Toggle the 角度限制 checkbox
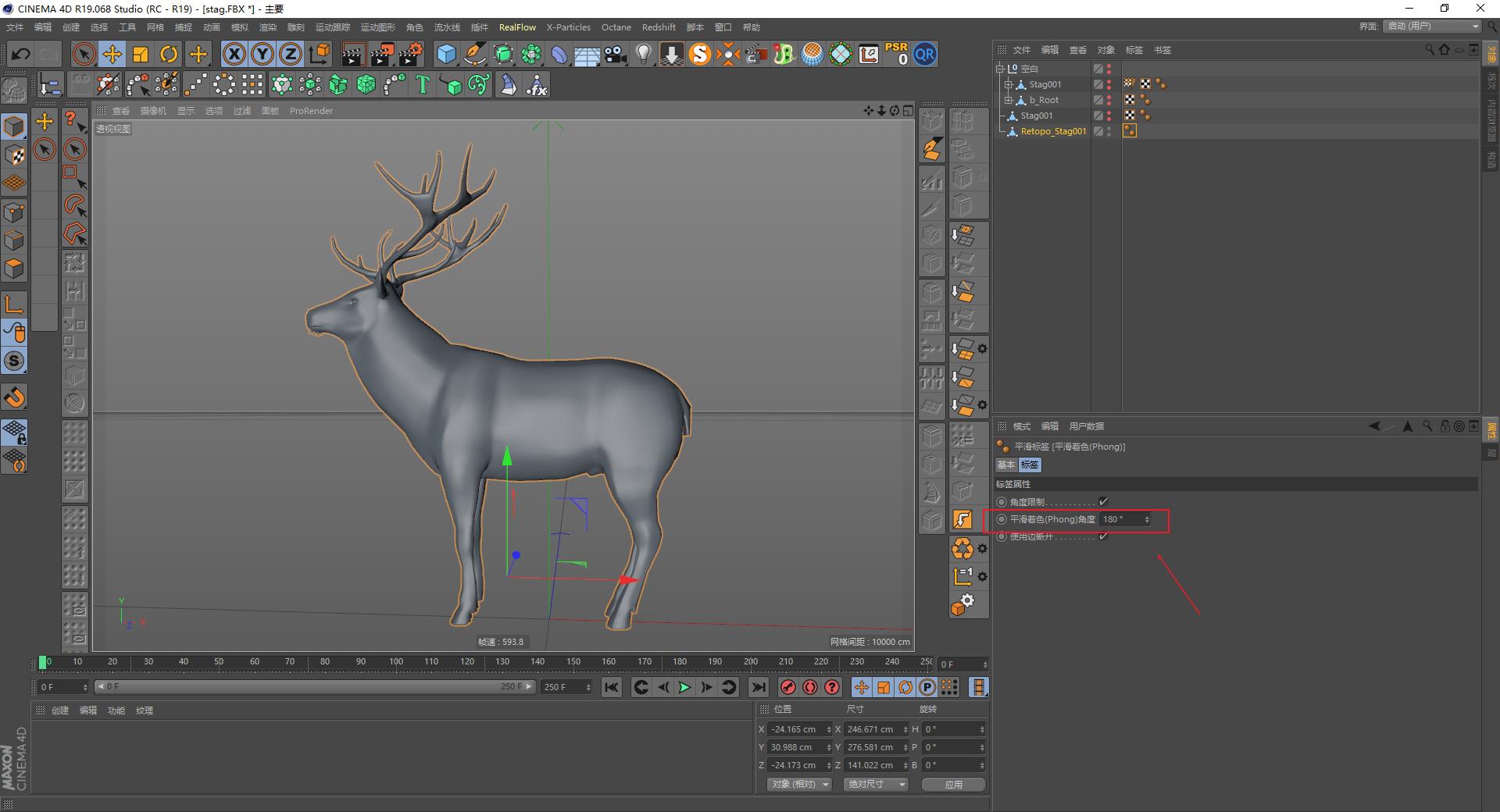Screen dimensions: 1500x812 1104,502
